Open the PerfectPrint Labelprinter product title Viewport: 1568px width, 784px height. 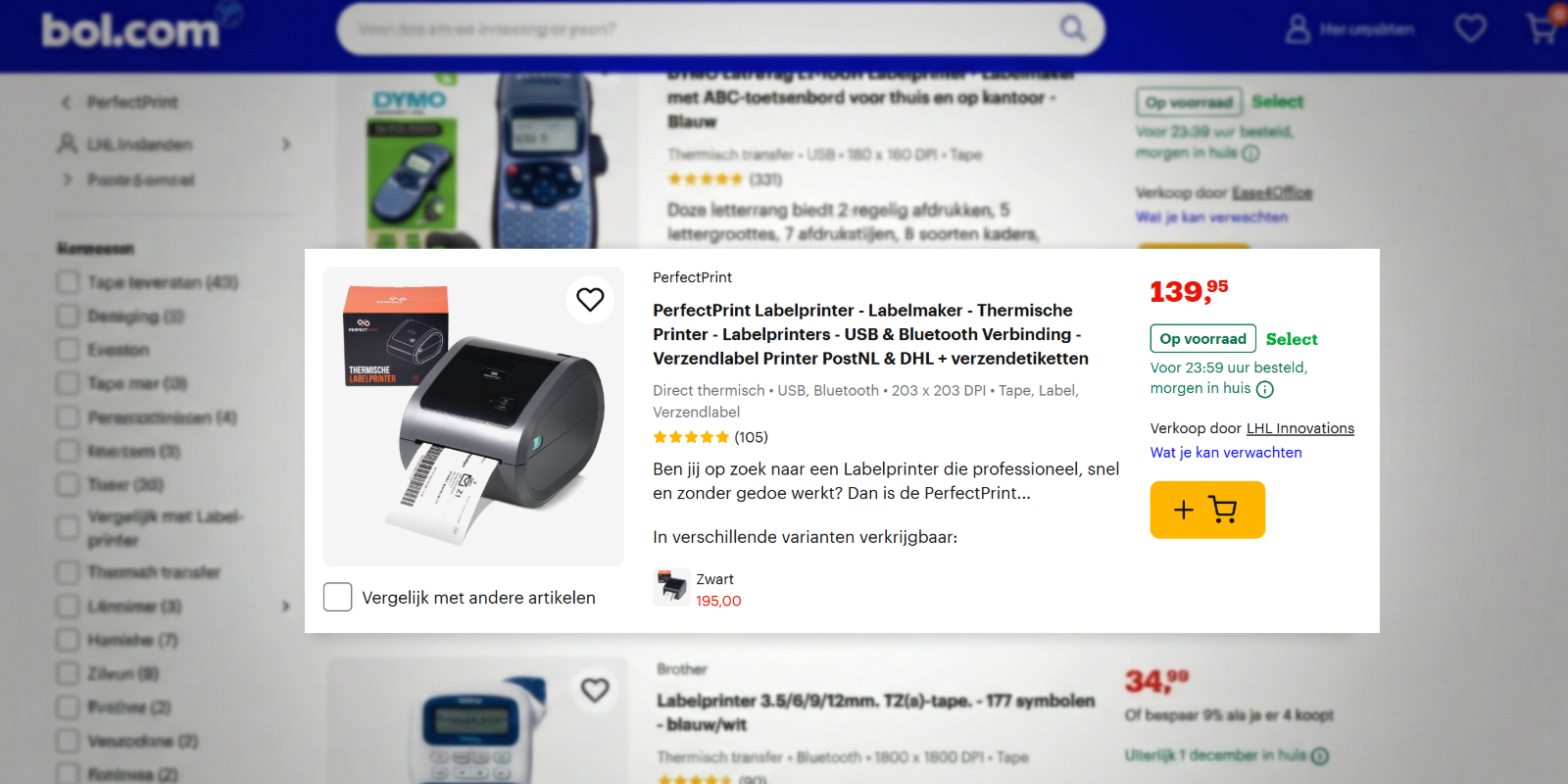point(870,334)
